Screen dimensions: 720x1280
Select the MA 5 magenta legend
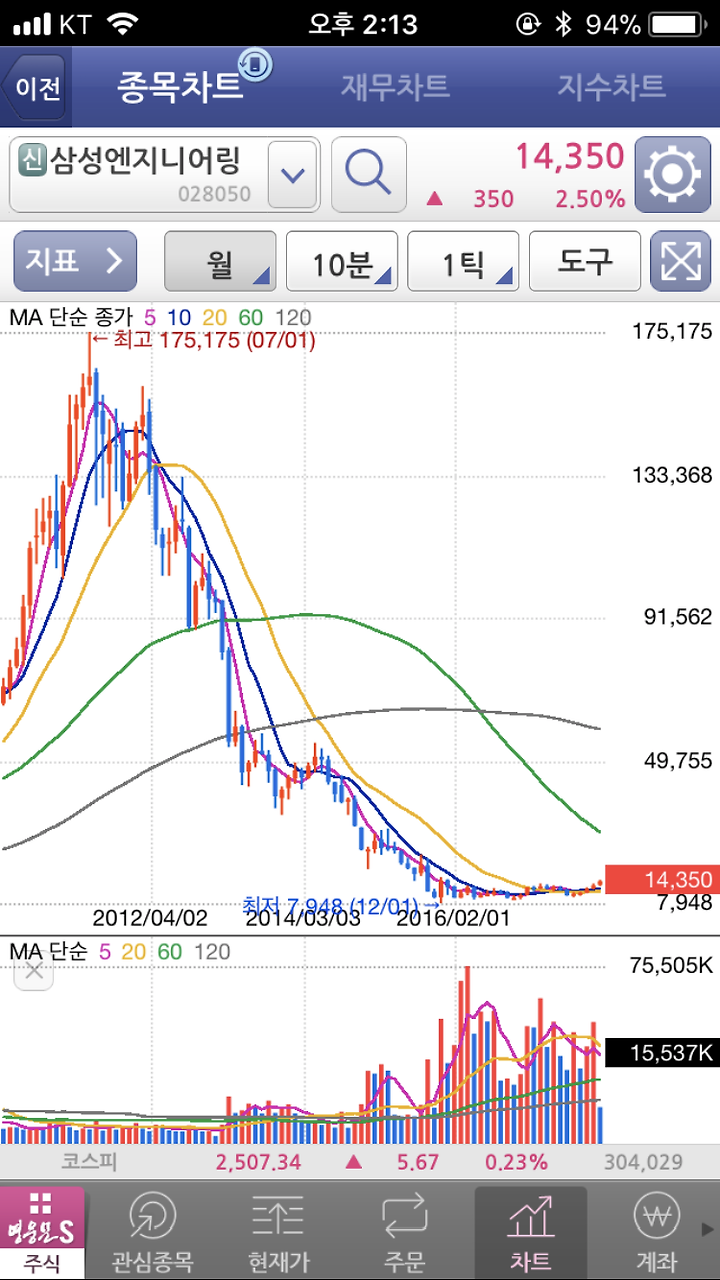tap(150, 318)
